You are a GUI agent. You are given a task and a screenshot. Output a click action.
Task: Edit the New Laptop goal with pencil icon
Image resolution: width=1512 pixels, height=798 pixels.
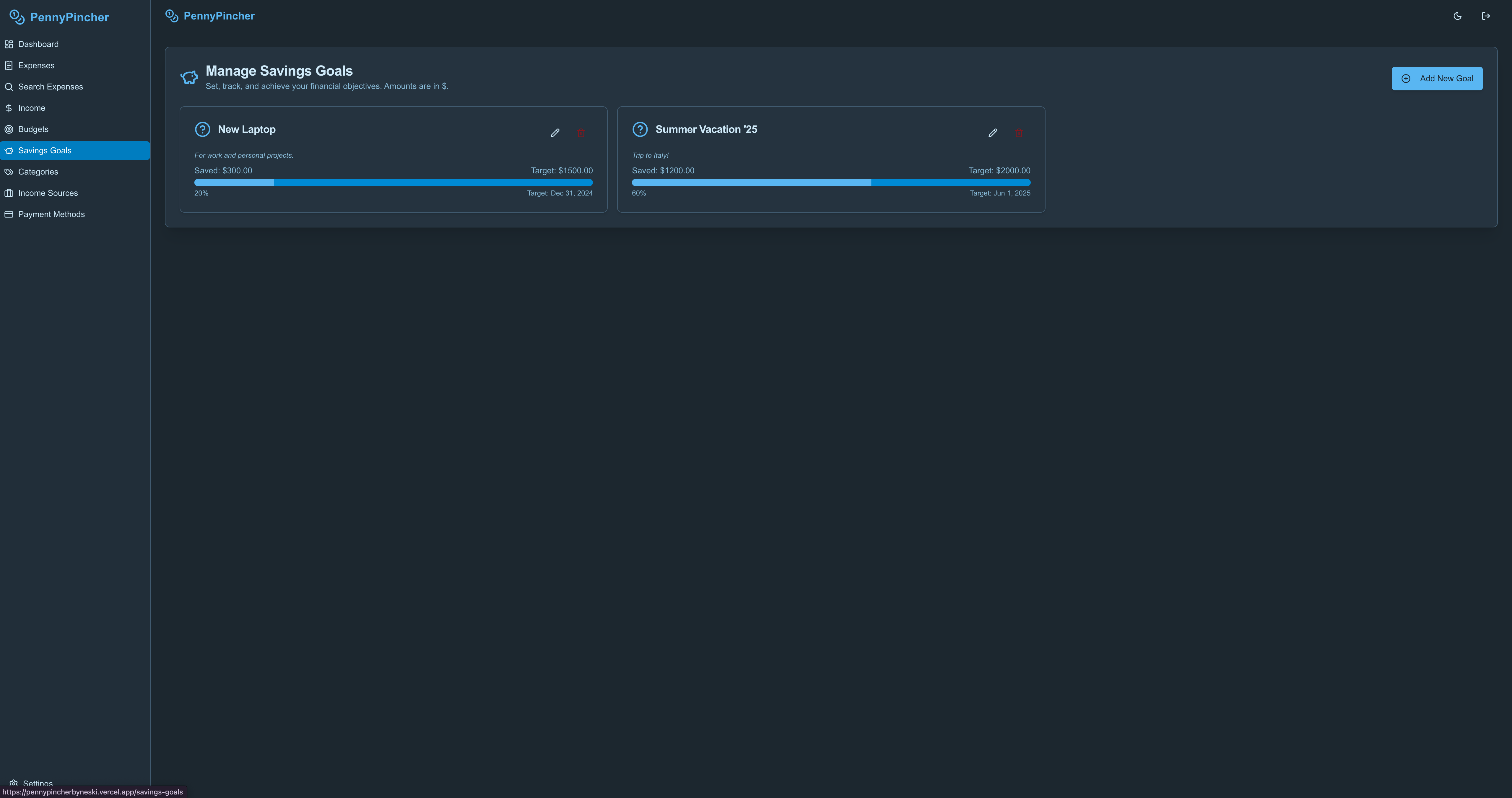[x=555, y=133]
